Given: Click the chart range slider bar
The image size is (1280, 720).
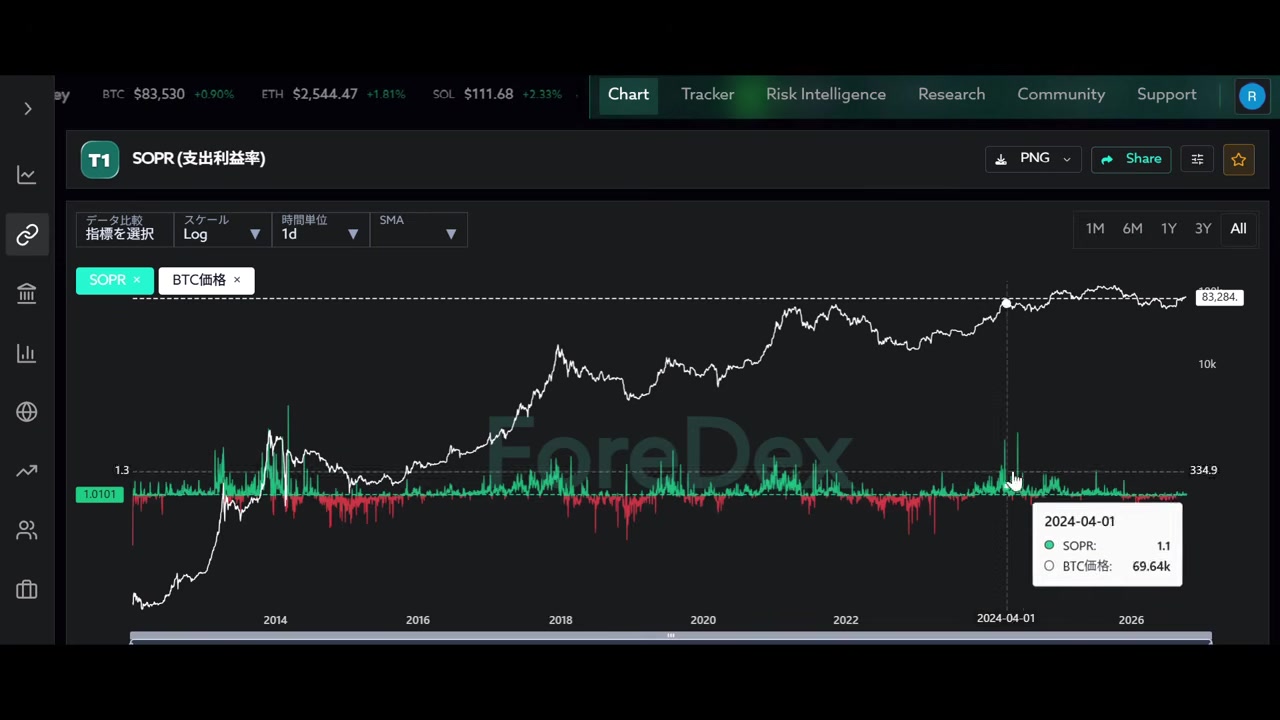Looking at the screenshot, I should 670,637.
